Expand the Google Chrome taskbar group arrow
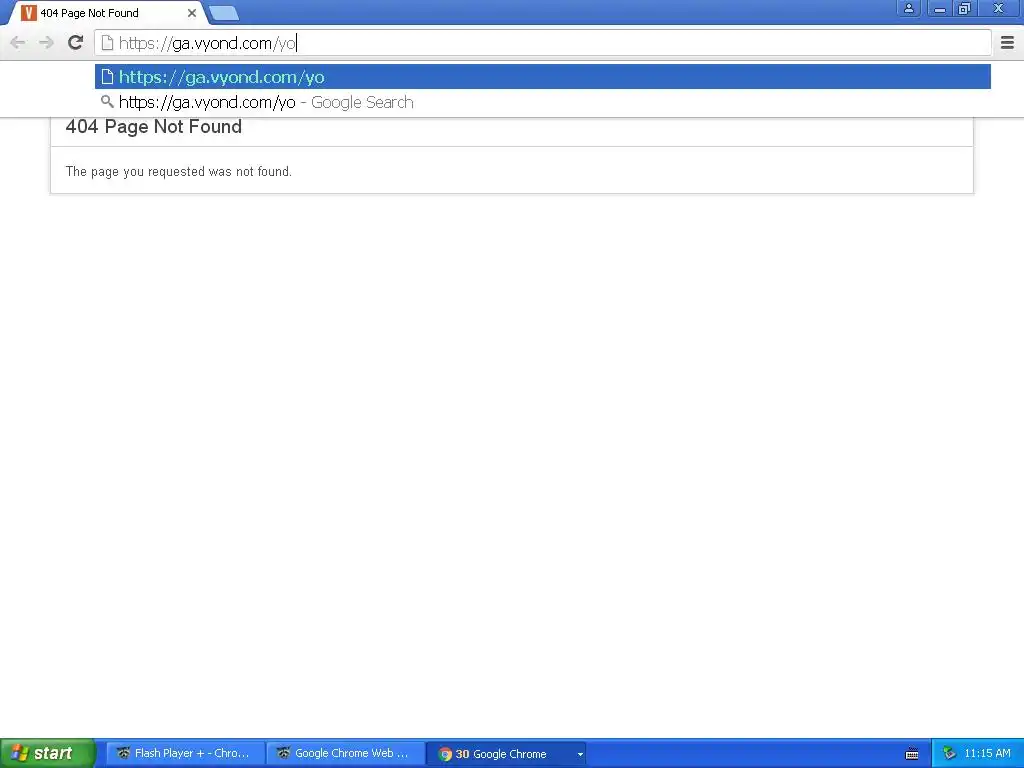Image resolution: width=1024 pixels, height=768 pixels. (x=580, y=754)
